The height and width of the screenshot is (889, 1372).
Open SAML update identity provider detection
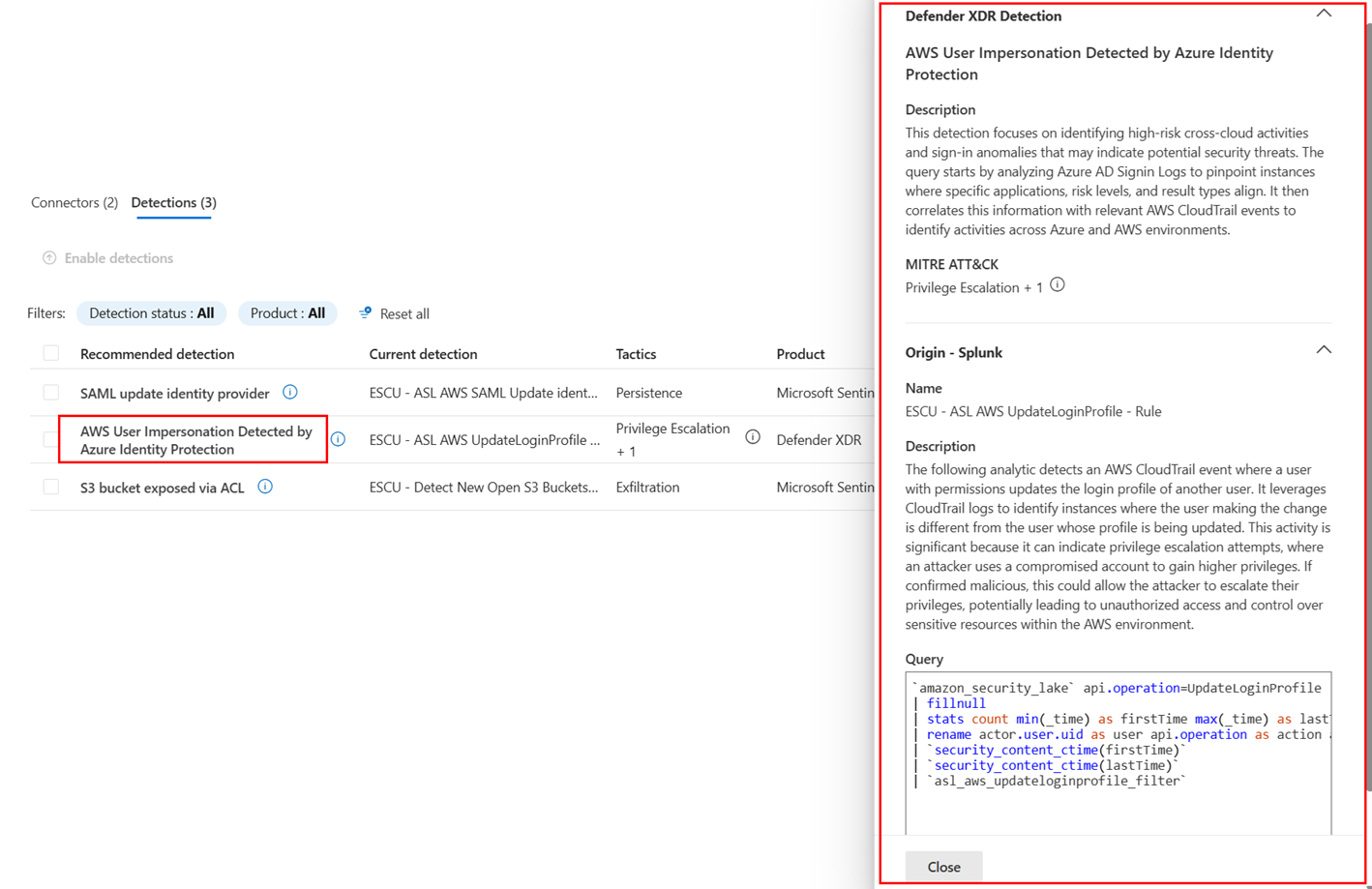click(x=175, y=393)
